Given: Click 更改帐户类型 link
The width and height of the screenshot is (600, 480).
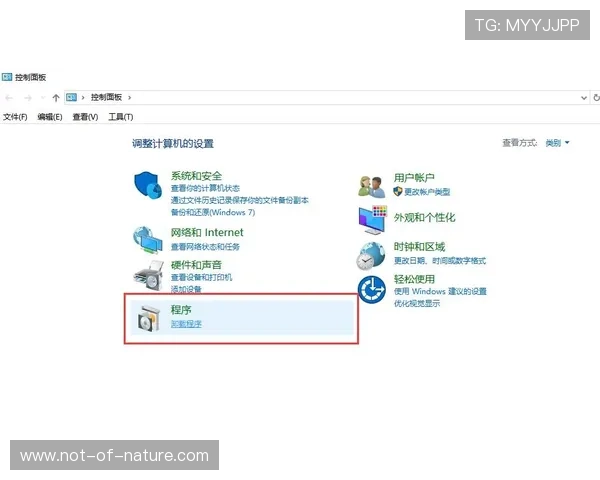Looking at the screenshot, I should (427, 192).
